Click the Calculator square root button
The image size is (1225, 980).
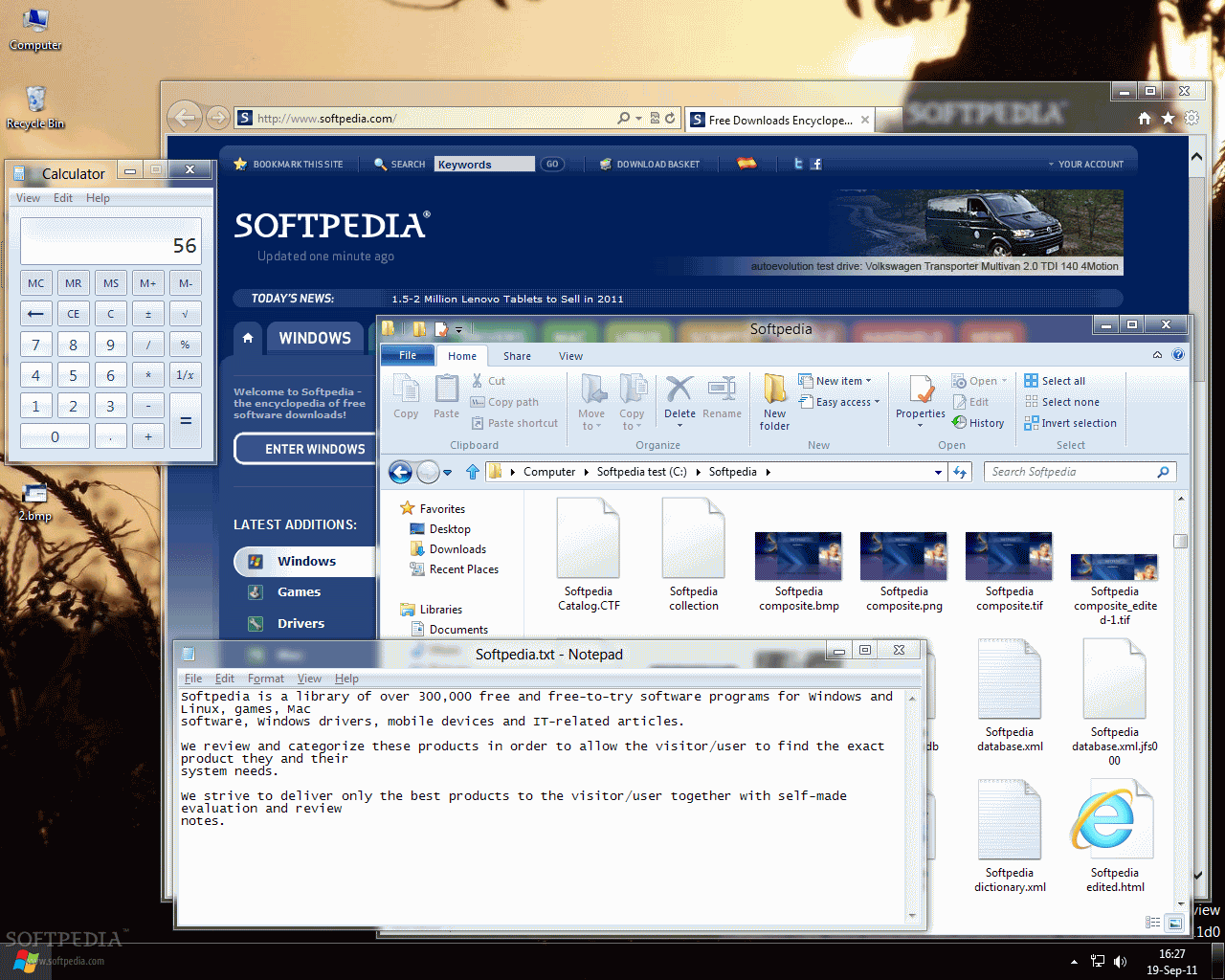pos(186,314)
